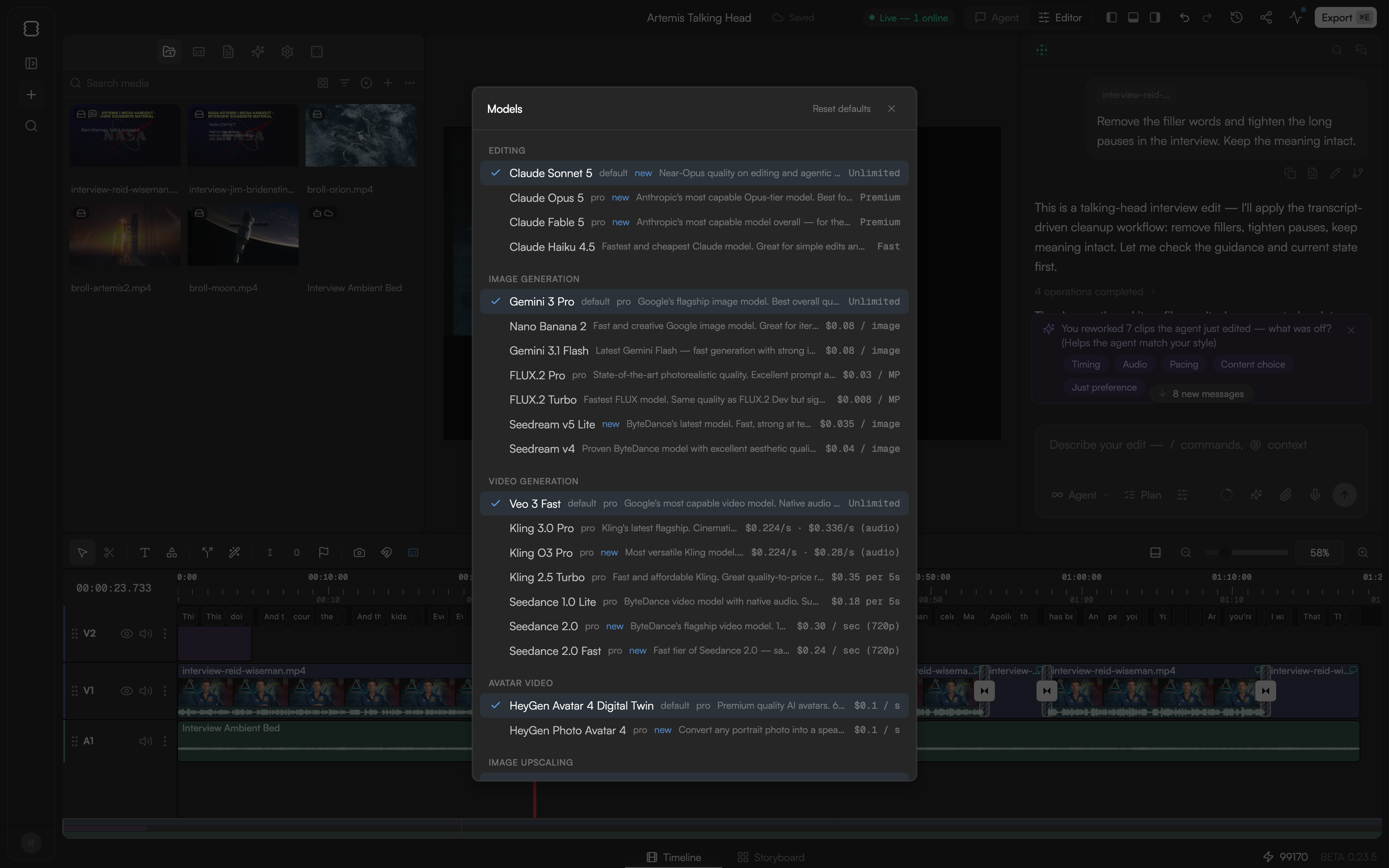Expand the 4 operations completed row

pos(1095,292)
